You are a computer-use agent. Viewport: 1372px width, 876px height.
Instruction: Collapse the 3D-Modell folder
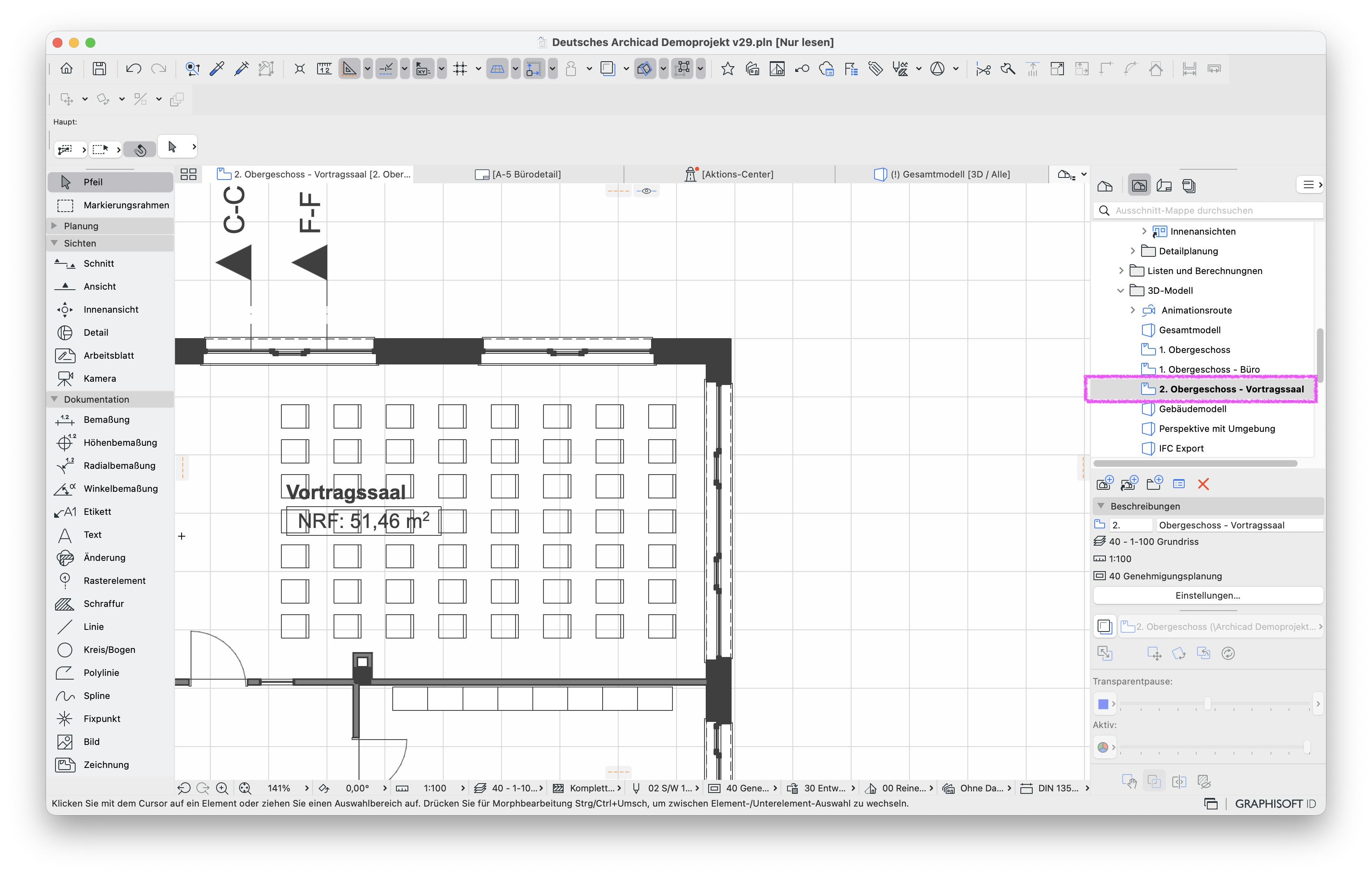[1120, 290]
